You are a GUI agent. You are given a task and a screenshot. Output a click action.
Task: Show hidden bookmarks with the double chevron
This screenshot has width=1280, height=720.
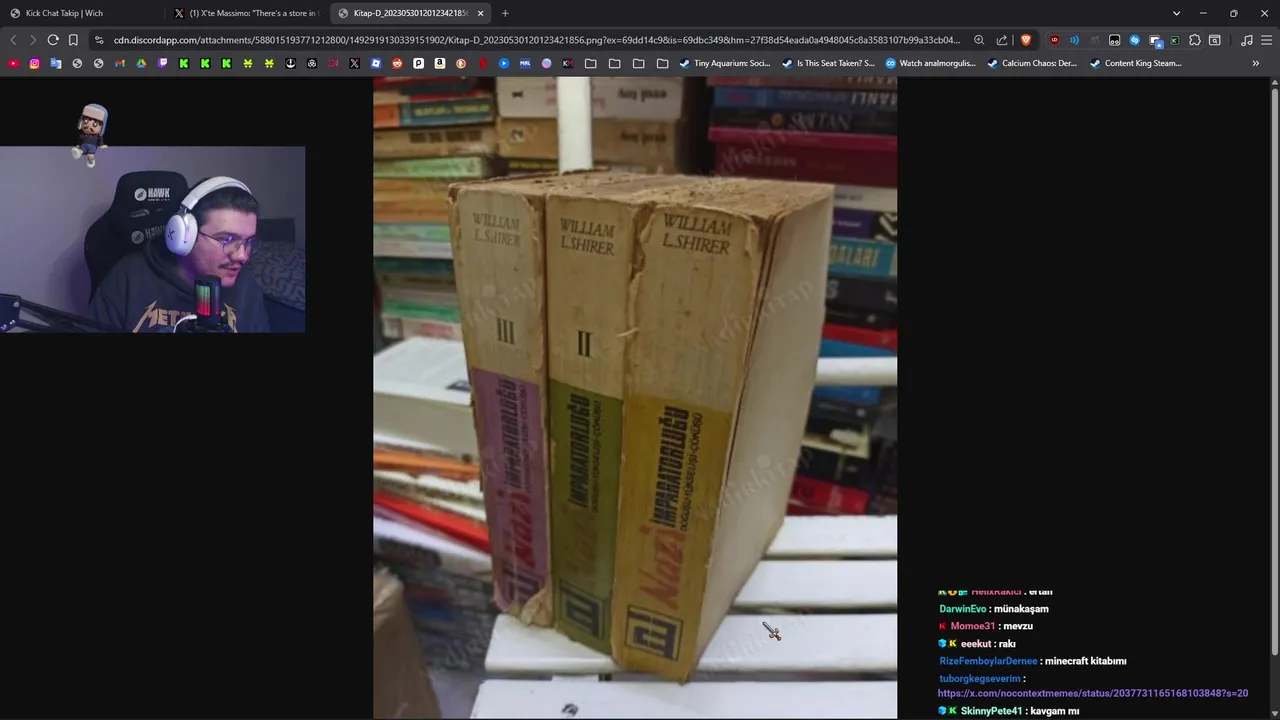tap(1255, 63)
